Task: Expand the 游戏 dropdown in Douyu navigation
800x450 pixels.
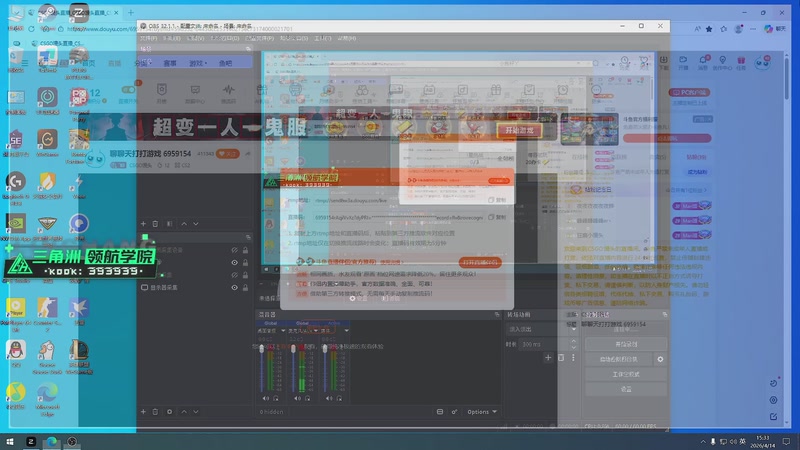Action: click(198, 63)
